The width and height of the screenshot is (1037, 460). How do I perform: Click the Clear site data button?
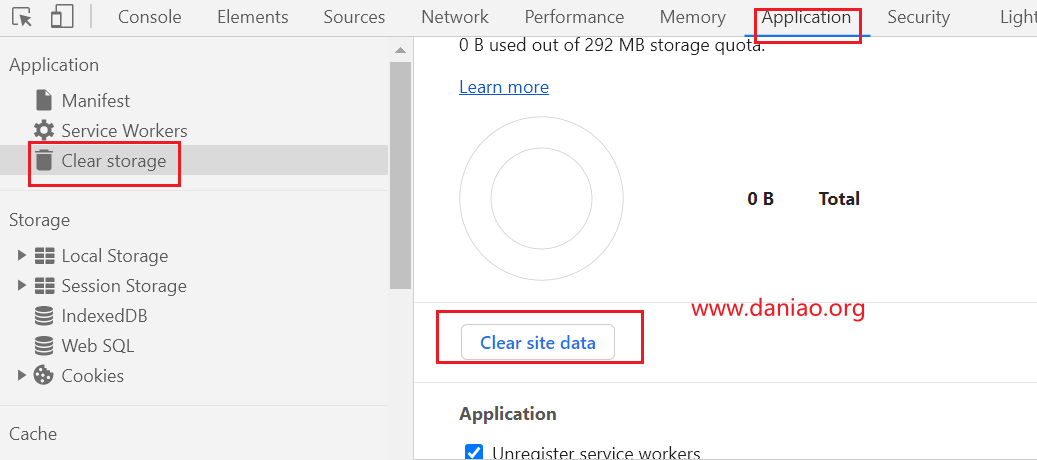538,342
